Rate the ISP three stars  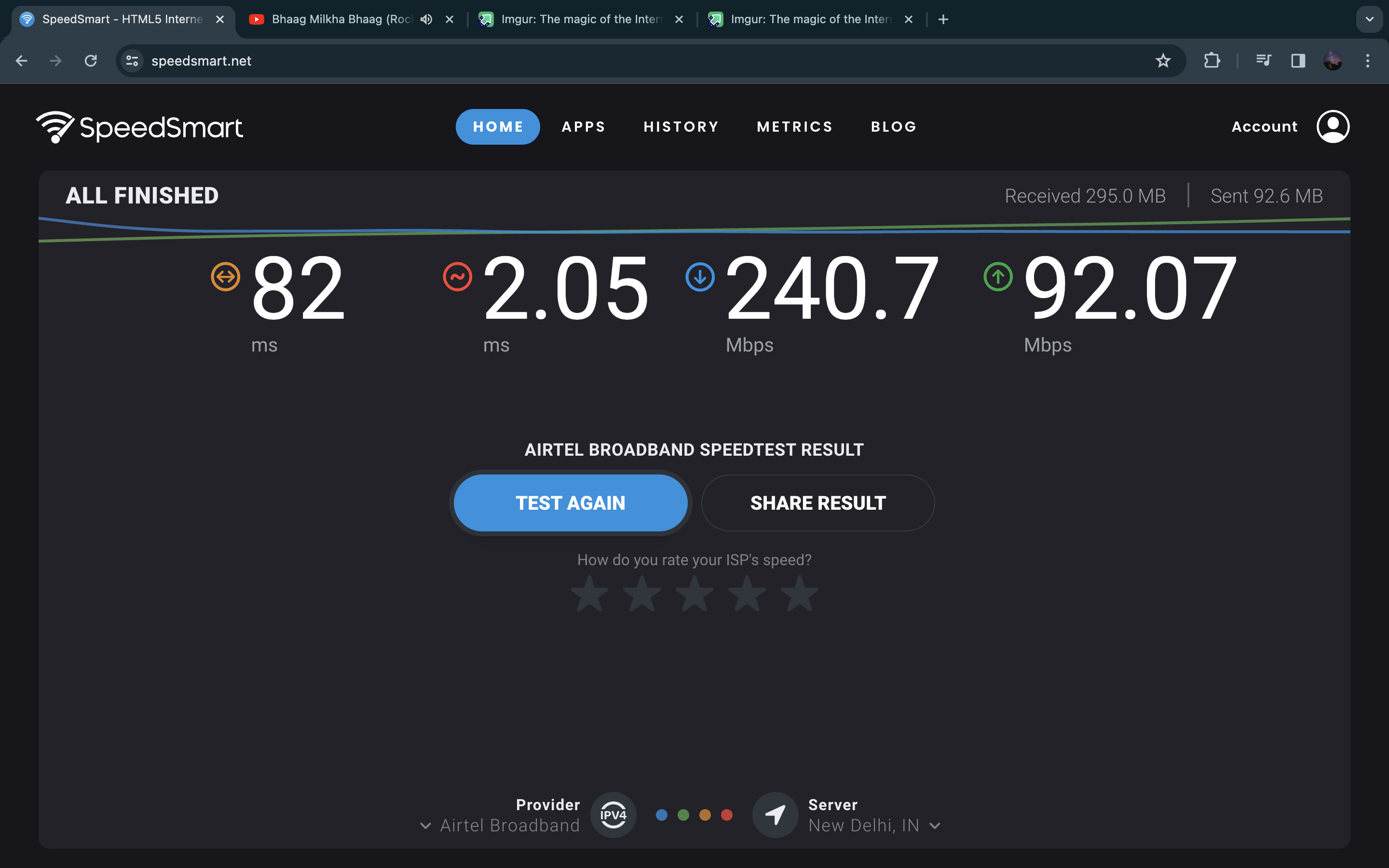pos(694,594)
